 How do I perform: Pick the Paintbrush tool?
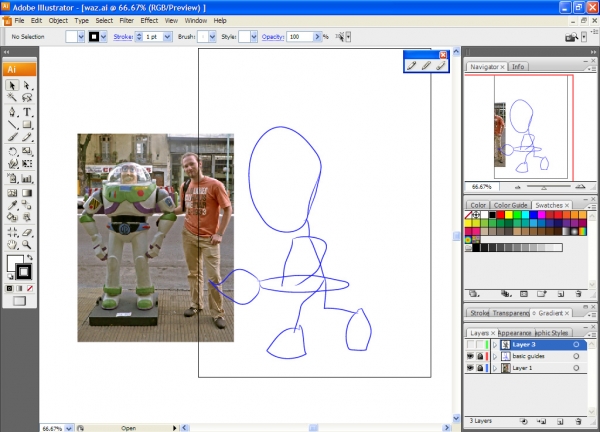12,137
